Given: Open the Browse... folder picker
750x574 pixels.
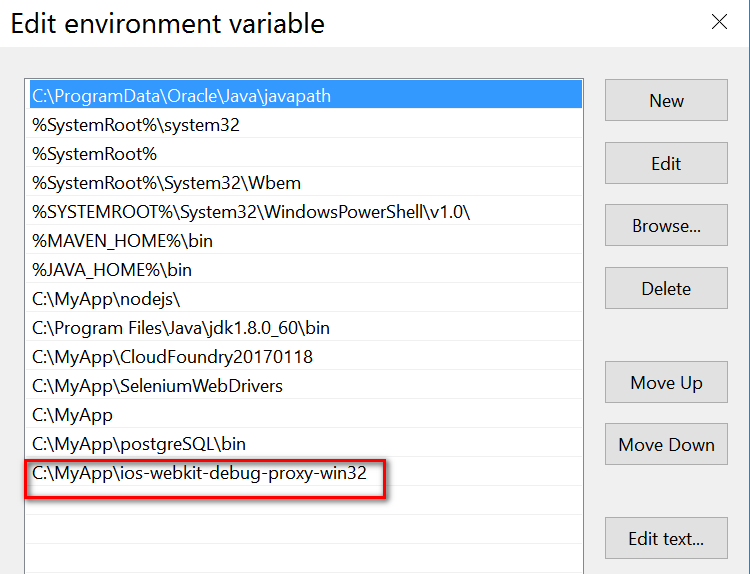Looking at the screenshot, I should click(666, 225).
